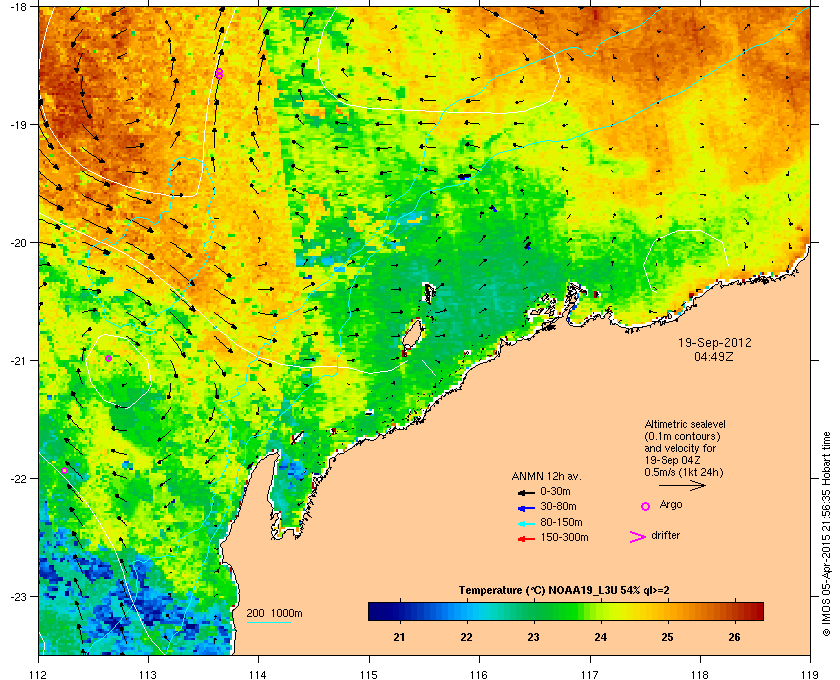Image resolution: width=840 pixels, height=680 pixels.
Task: Click the '30-80m' depth label
Action: 558,506
